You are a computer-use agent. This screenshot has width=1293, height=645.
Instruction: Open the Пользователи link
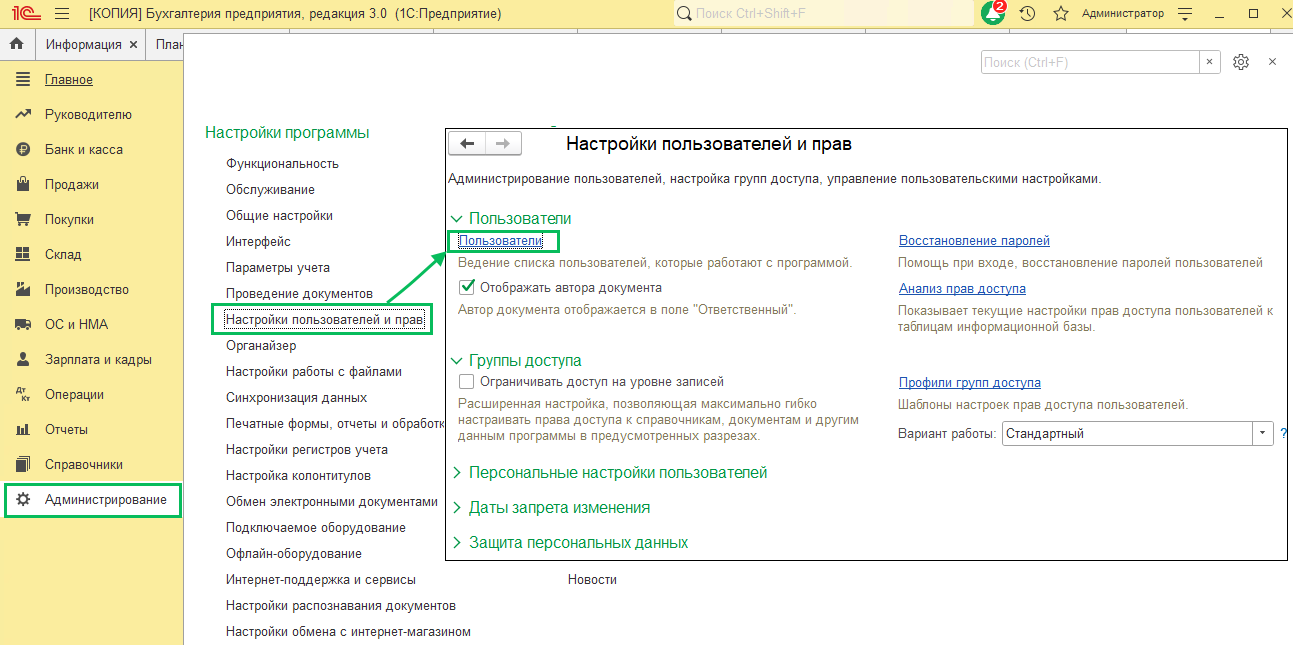coord(500,241)
